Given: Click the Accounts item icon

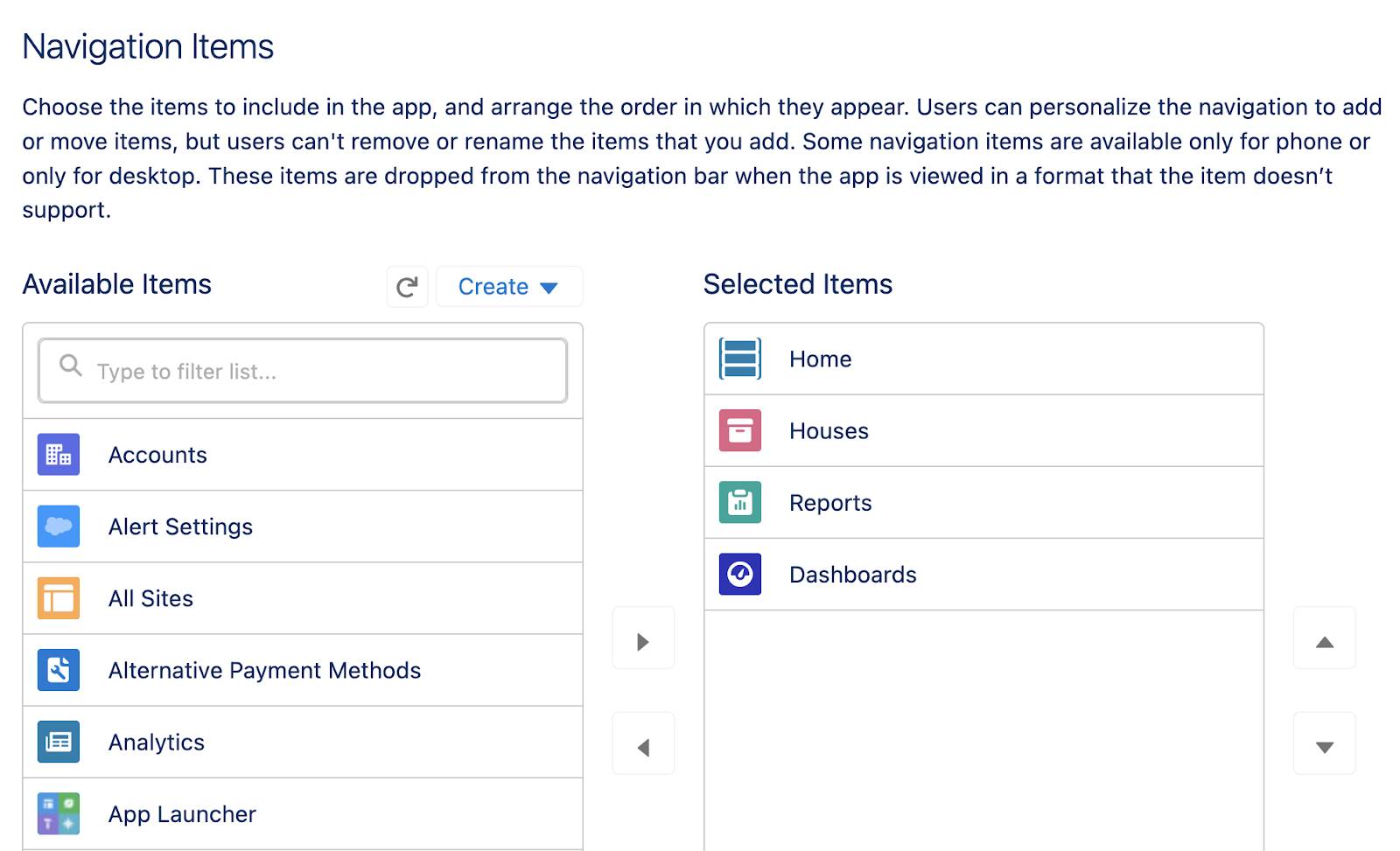Looking at the screenshot, I should (x=58, y=454).
